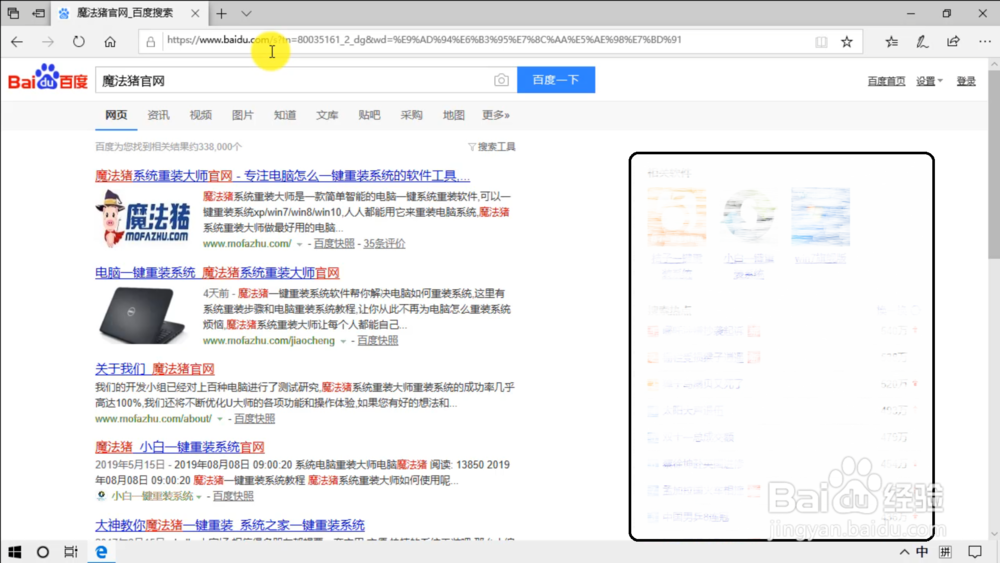Viewport: 1000px width, 563px height.
Task: Click the 魔法猪 mofazhu.com logo thumbnail
Action: point(143,219)
